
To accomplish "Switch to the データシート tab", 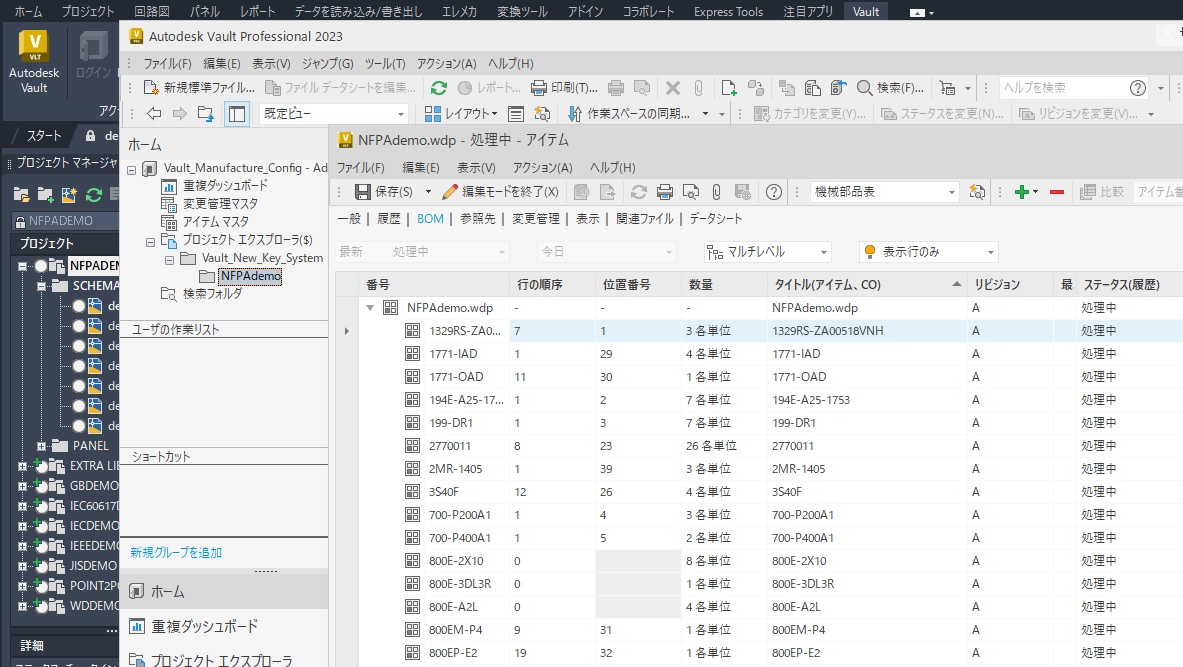I will [715, 219].
